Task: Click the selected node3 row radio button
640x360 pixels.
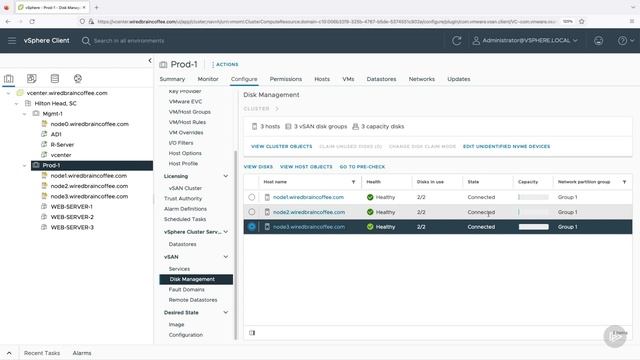Action: point(251,227)
